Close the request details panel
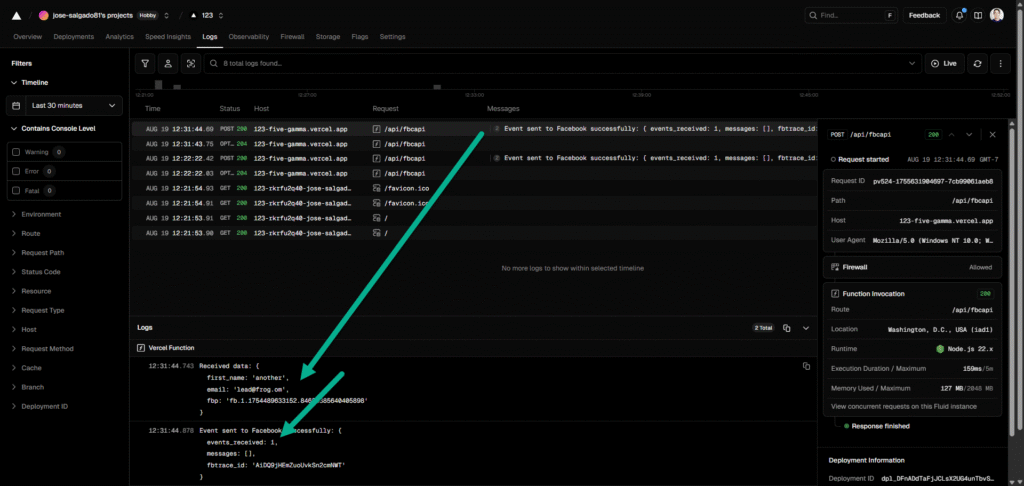The height and width of the screenshot is (486, 1024). 992,134
